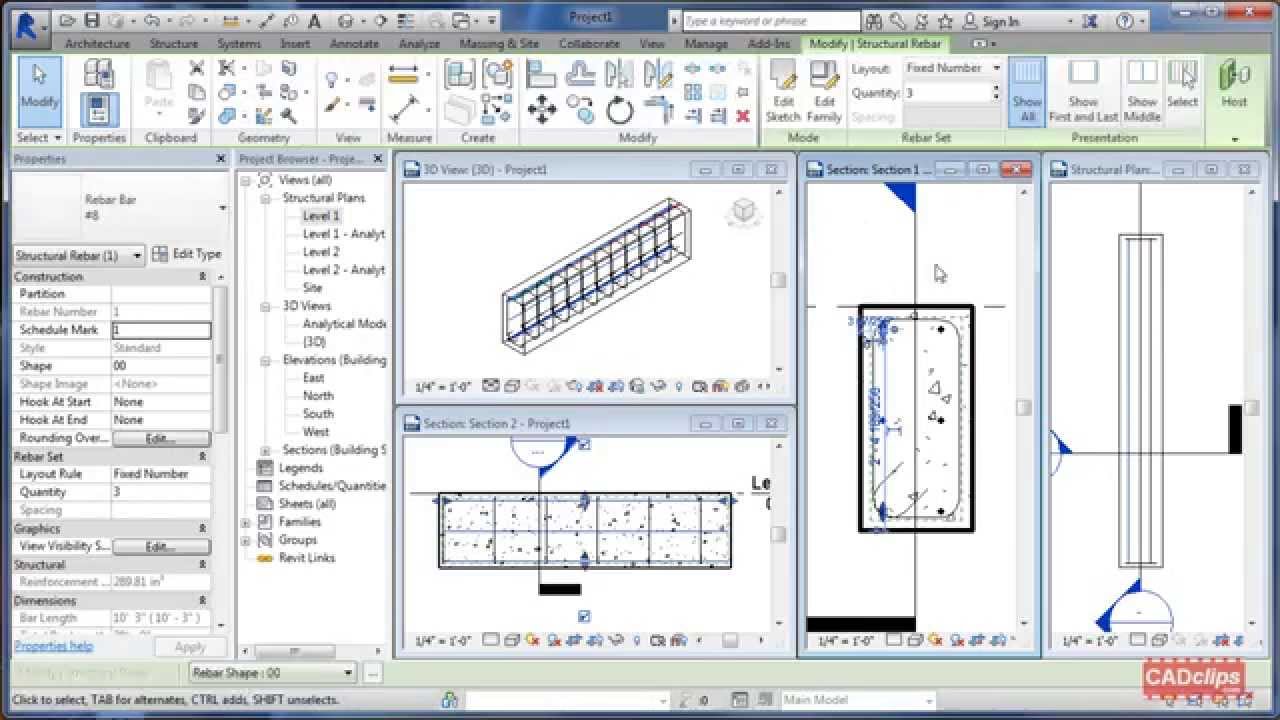
Task: Click the Apply button in Properties
Action: pyautogui.click(x=190, y=645)
